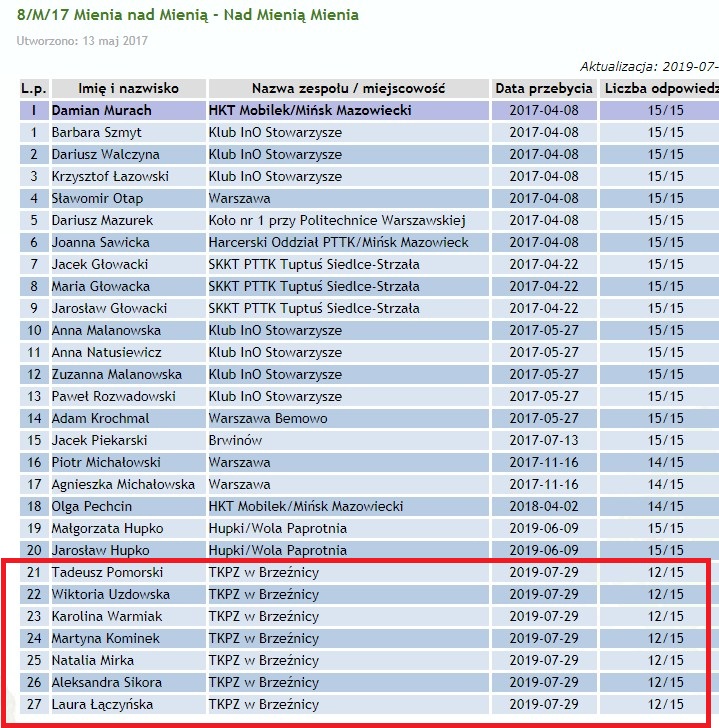The image size is (719, 728).
Task: Select Klub InO Stowarzysze in Barbara Szmyt row
Action: pos(275,132)
